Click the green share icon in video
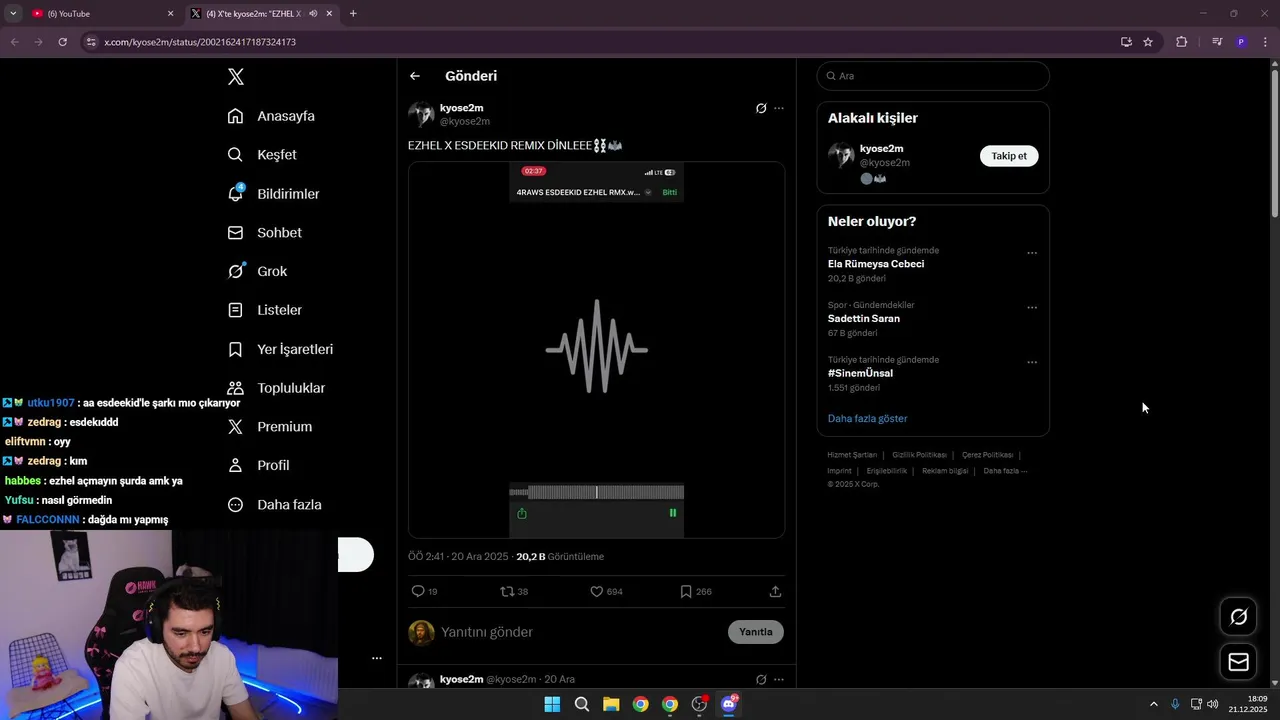1280x720 pixels. [522, 513]
